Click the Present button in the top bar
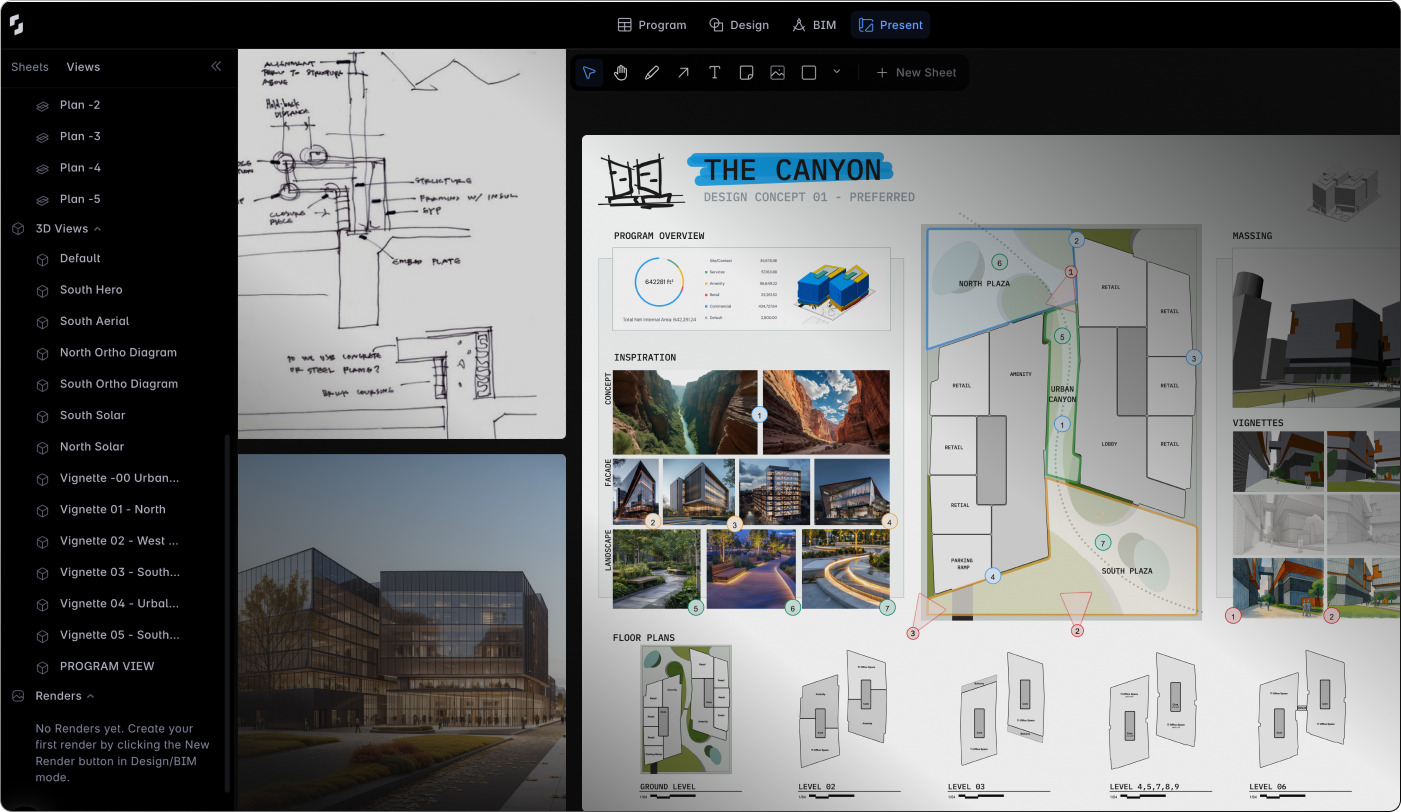1401x812 pixels. click(x=890, y=24)
